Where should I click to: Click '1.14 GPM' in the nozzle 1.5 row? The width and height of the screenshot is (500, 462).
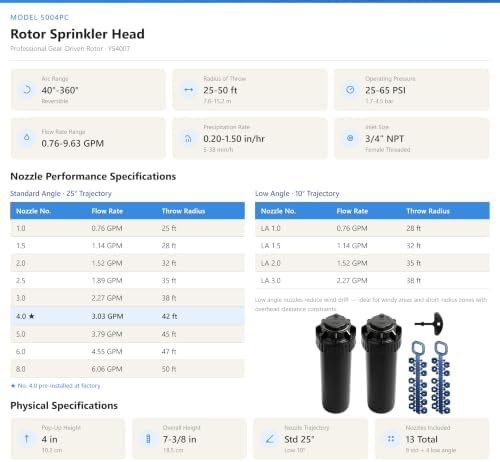107,246
